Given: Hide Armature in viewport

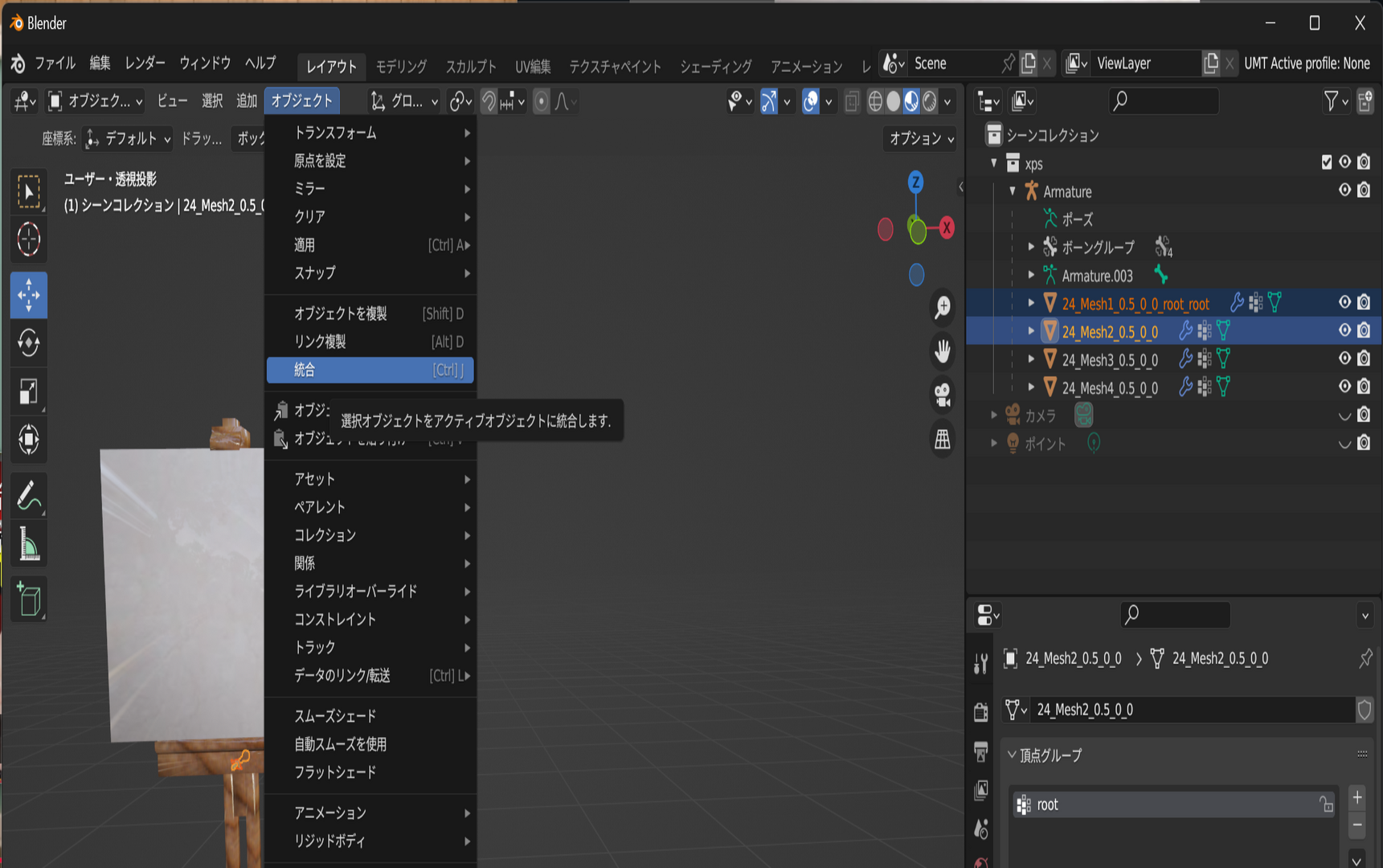Looking at the screenshot, I should point(1344,190).
